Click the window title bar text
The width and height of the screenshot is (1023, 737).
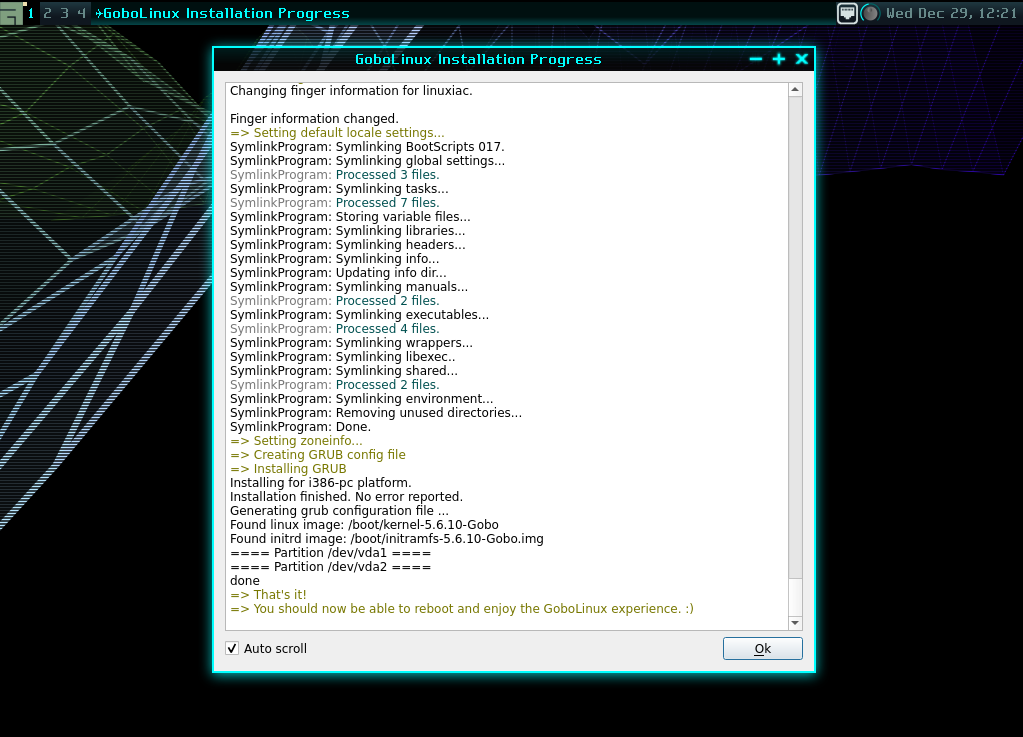[478, 59]
